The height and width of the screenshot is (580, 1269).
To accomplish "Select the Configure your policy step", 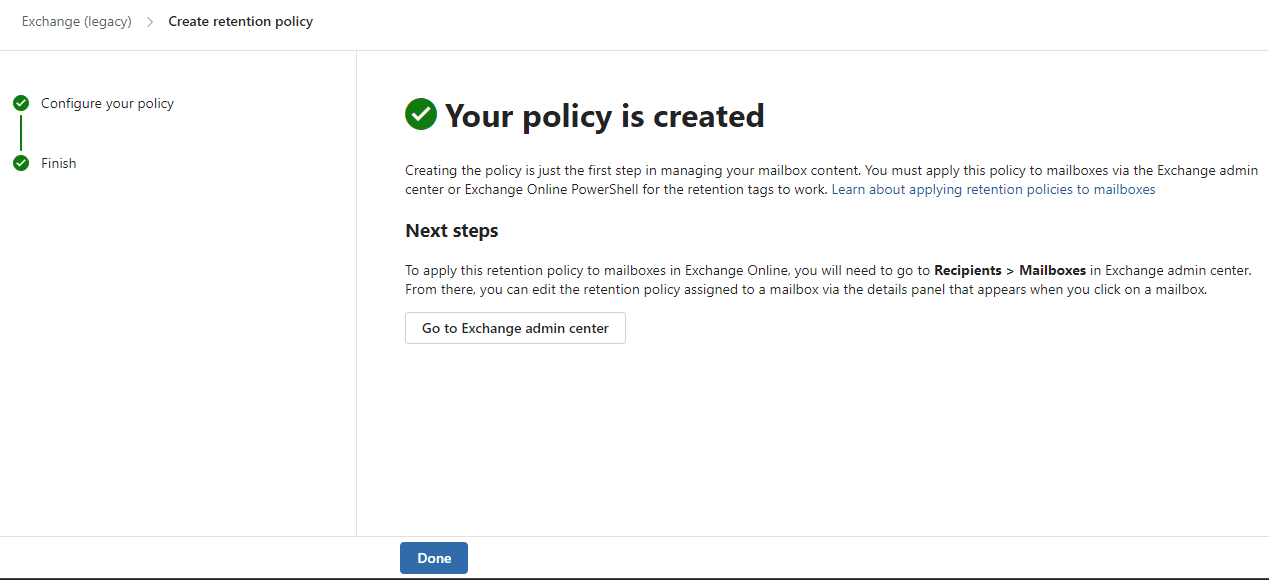I will 107,103.
